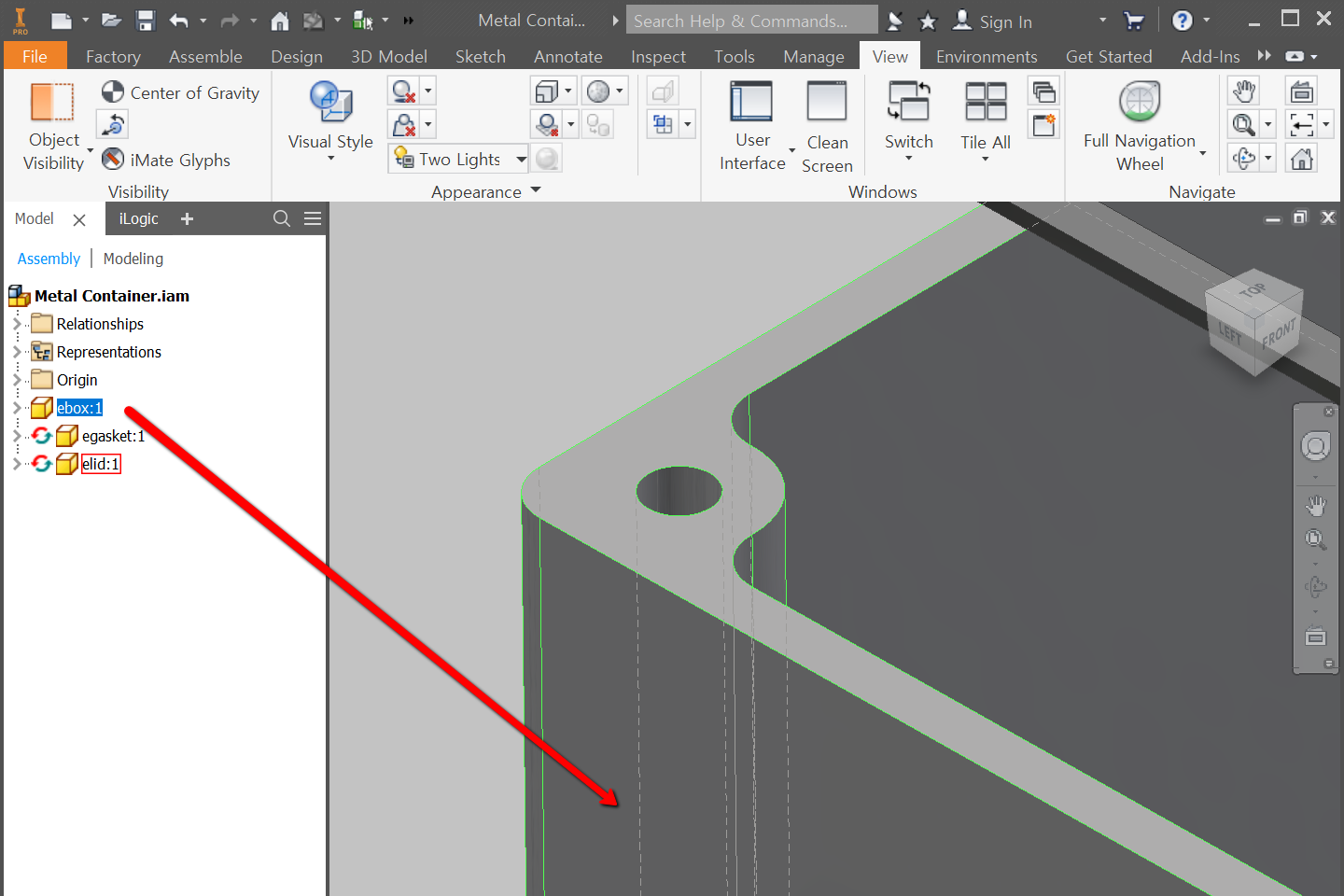Click the Home View icon in the Navigate panel
The image size is (1344, 896).
click(x=1302, y=158)
